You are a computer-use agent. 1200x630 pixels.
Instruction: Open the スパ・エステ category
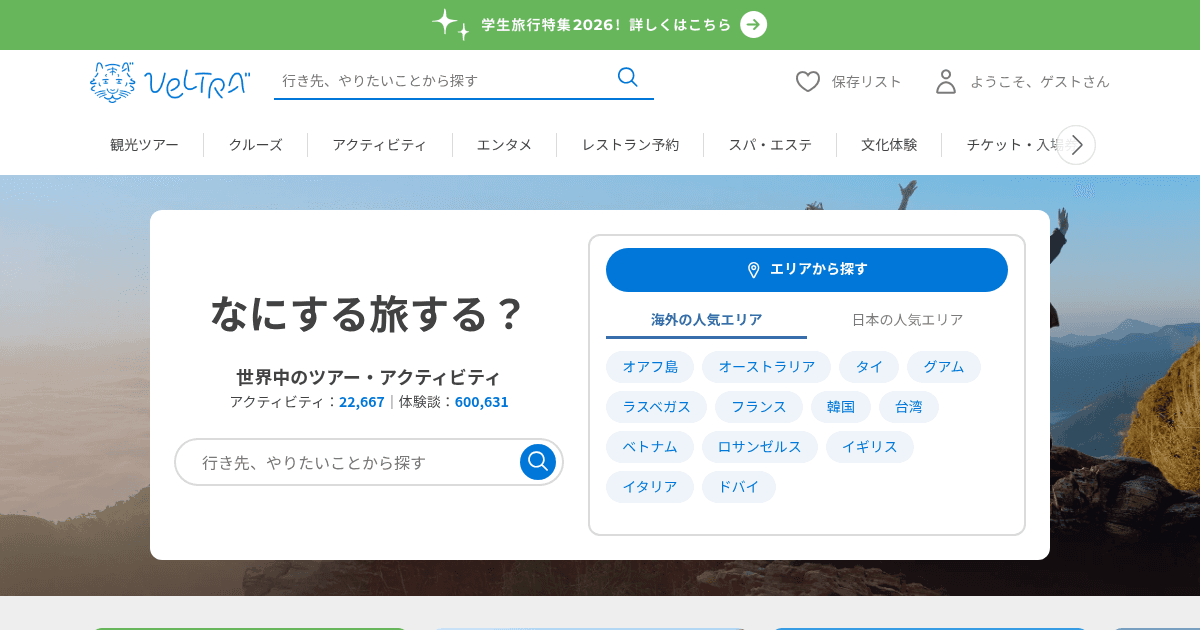769,145
